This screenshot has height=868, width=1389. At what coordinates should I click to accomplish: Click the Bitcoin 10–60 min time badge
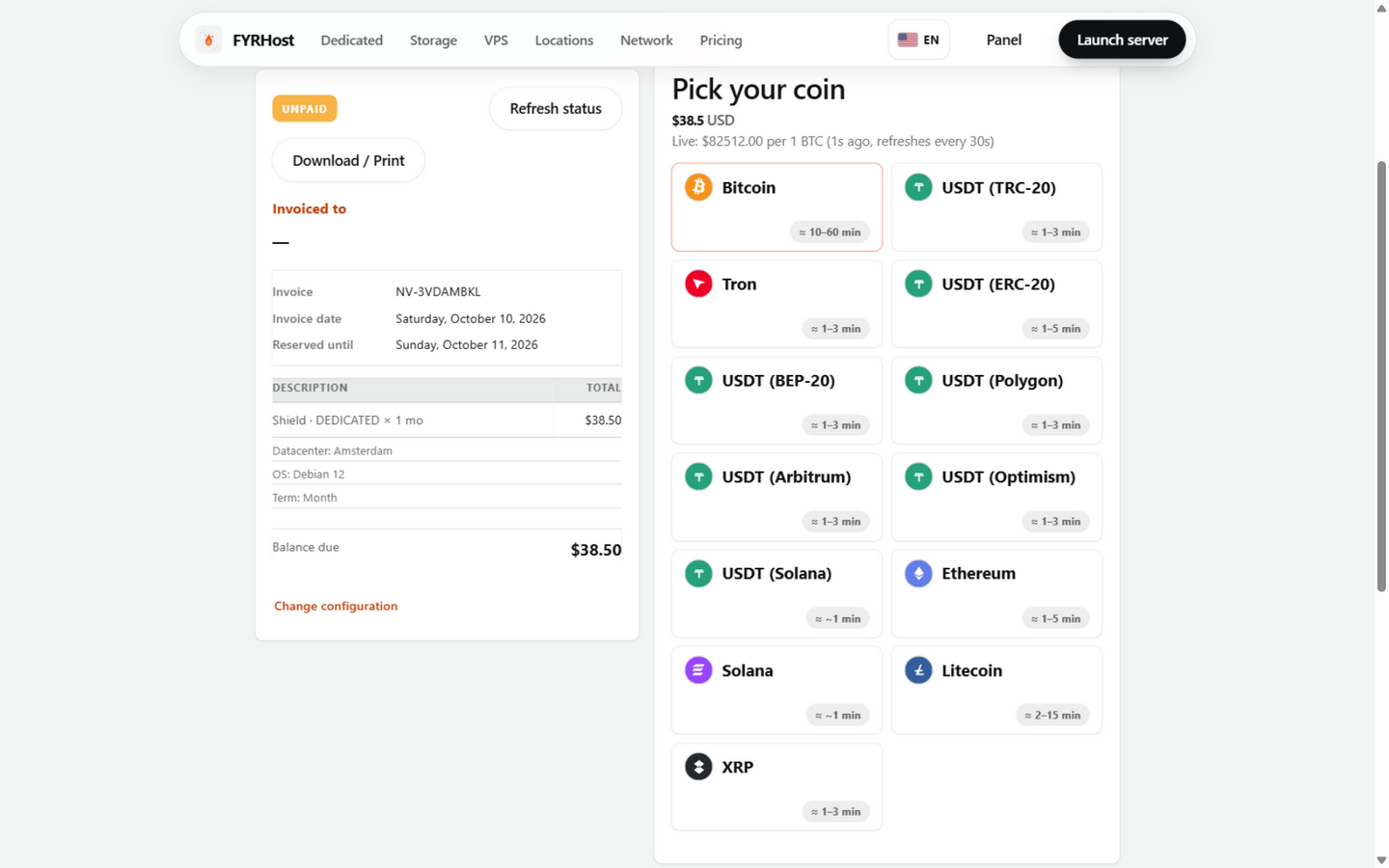(x=830, y=231)
